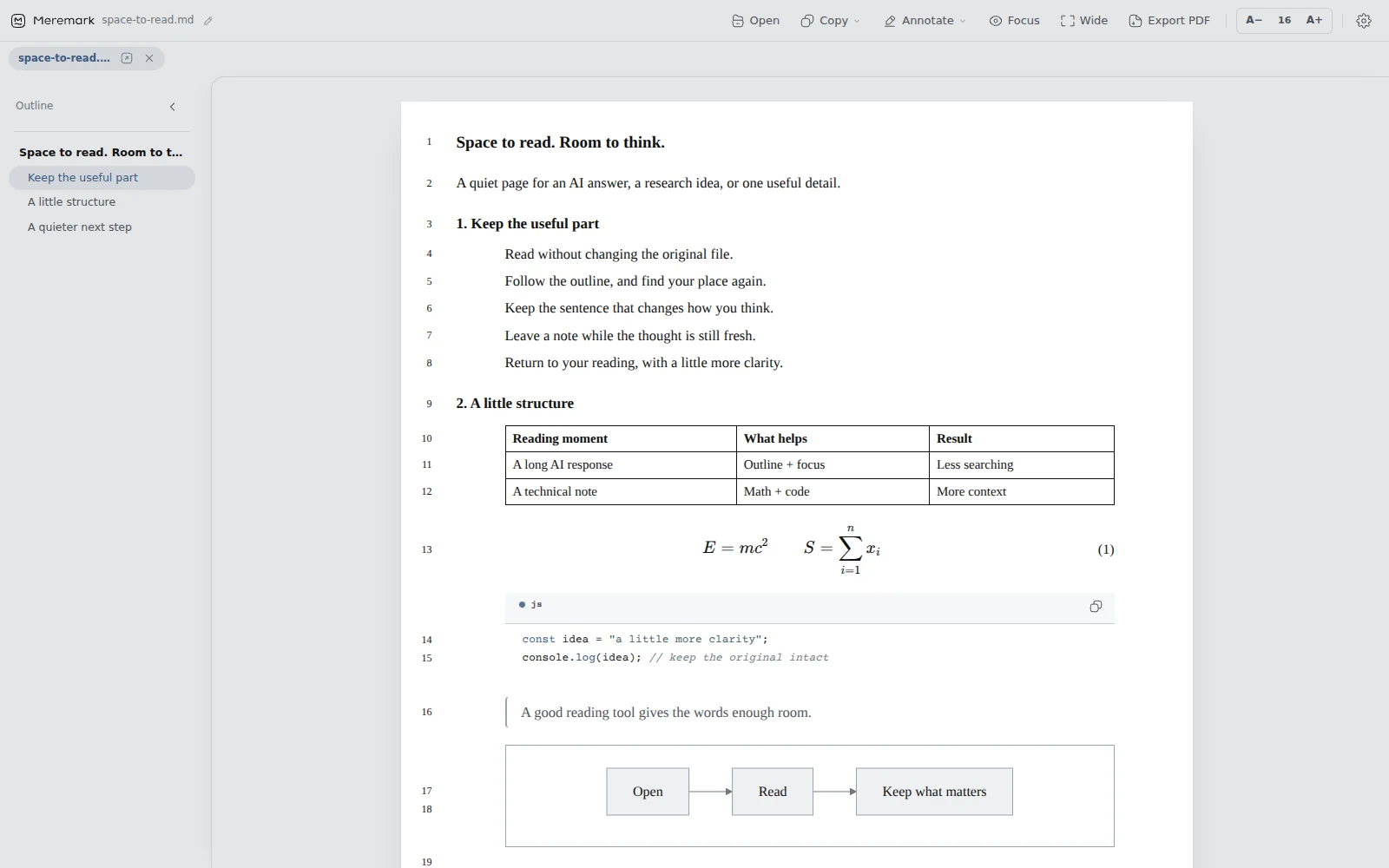Click the pencil rename icon beside space-to-read.md
Image resolution: width=1389 pixels, height=868 pixels.
208,21
